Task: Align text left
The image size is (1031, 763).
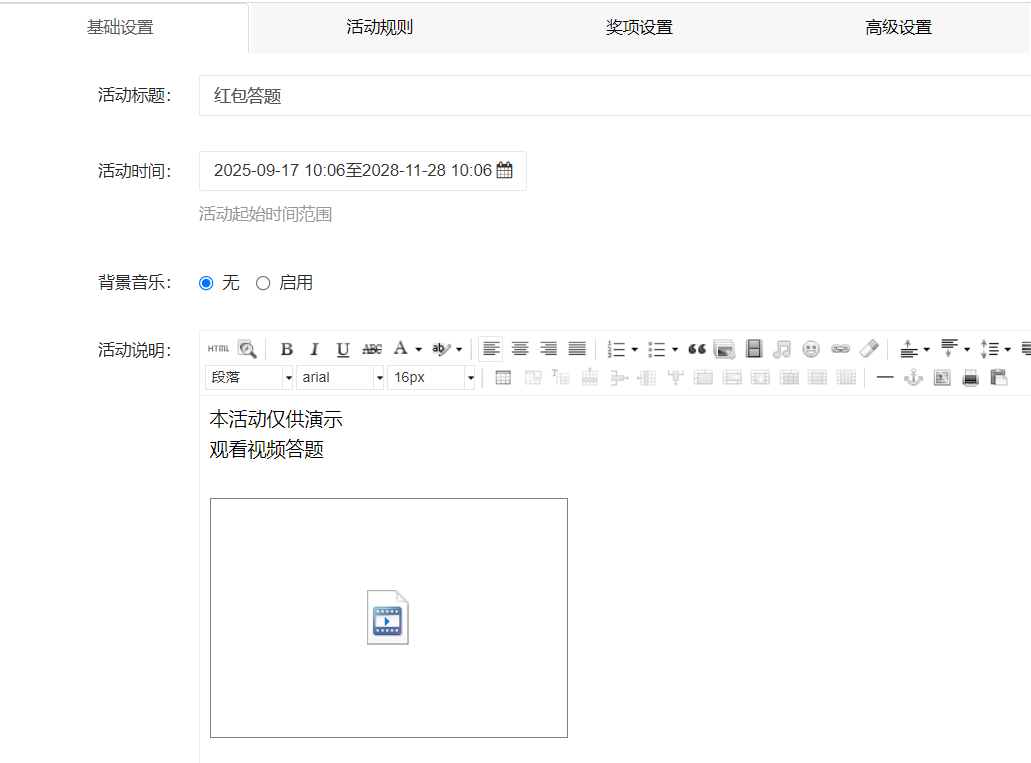Action: pos(491,349)
